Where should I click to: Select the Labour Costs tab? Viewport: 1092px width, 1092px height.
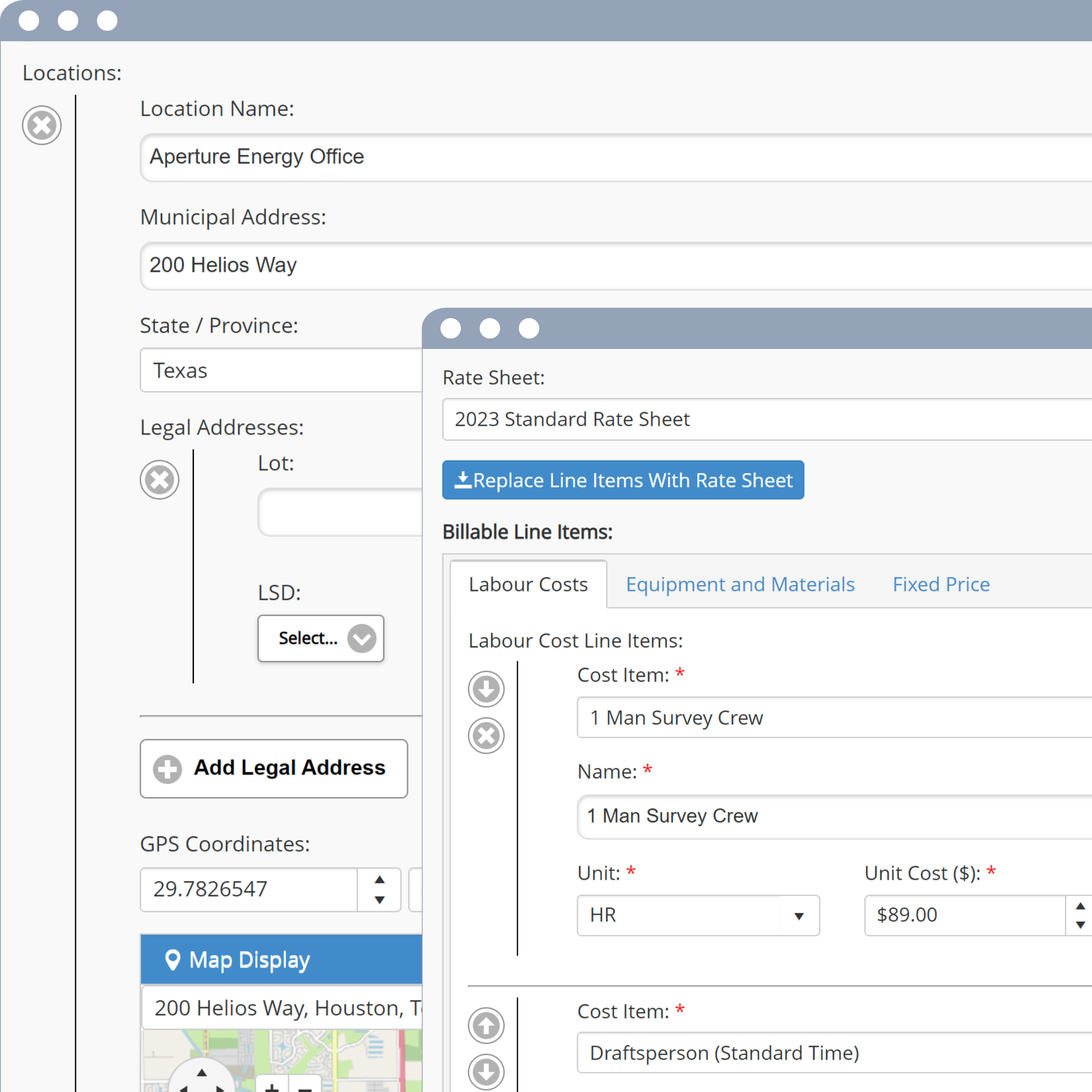tap(528, 584)
